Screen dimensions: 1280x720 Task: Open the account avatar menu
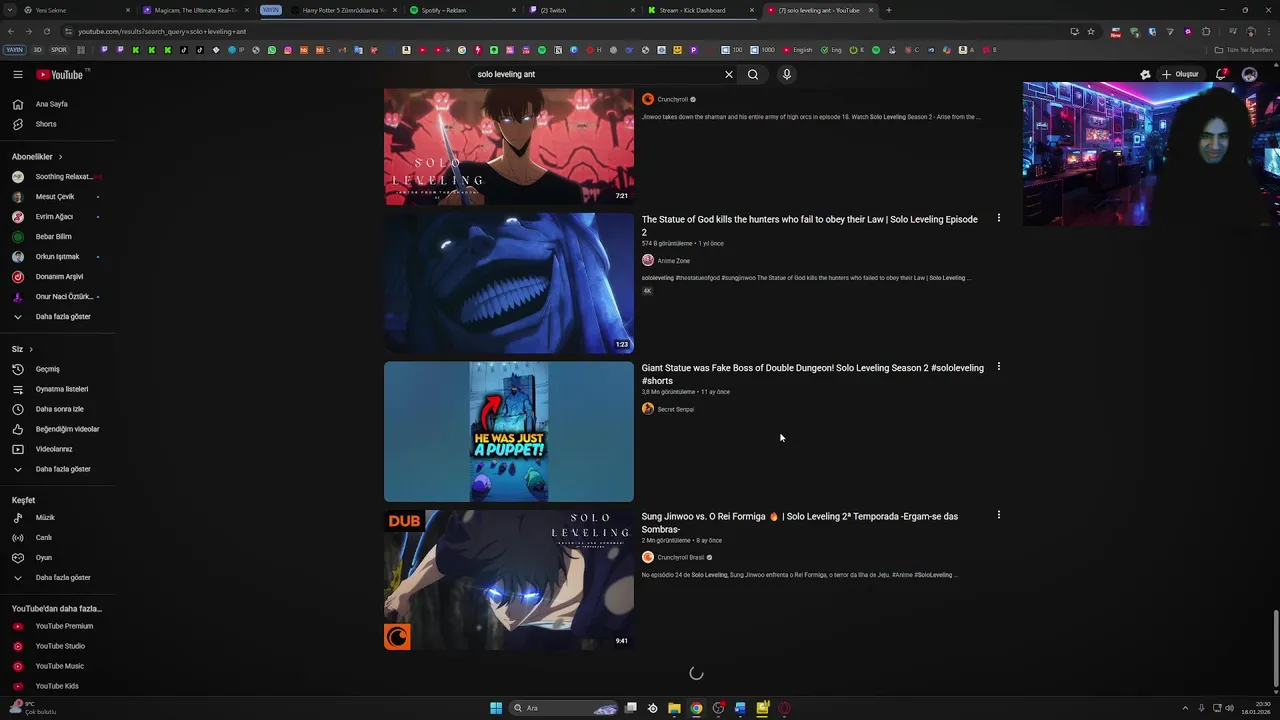[x=1249, y=74]
